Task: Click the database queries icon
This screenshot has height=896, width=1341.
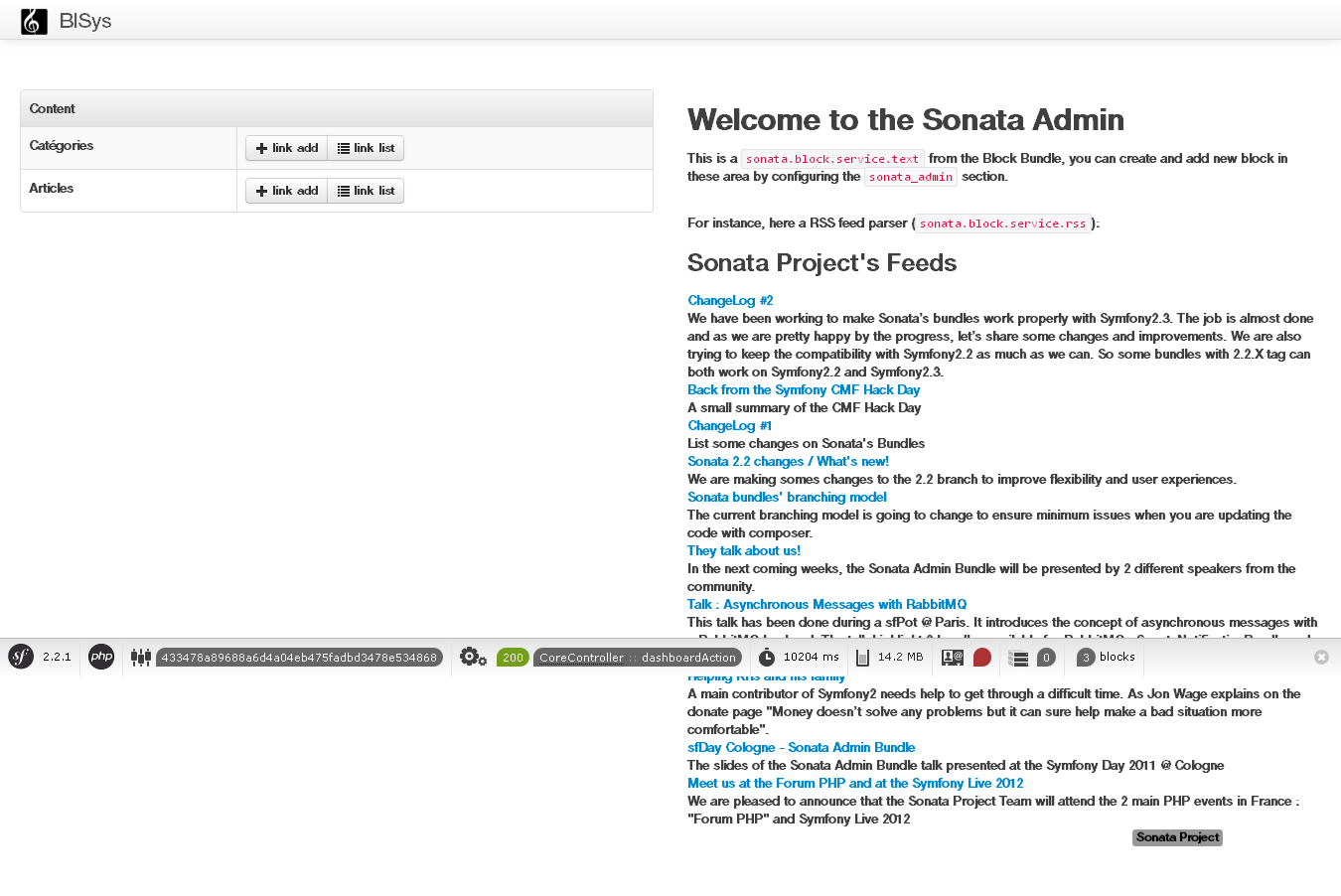Action: coord(1018,657)
